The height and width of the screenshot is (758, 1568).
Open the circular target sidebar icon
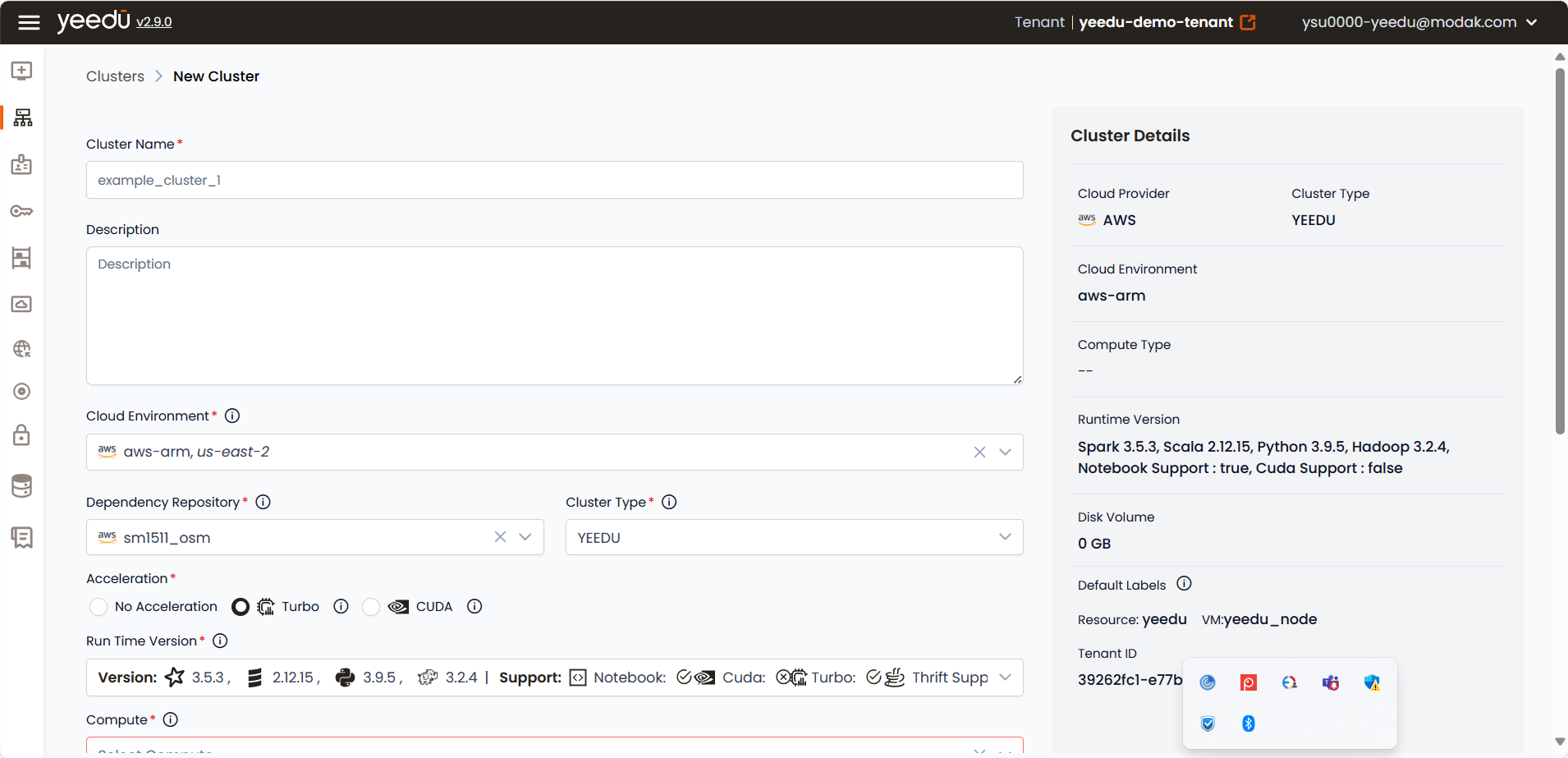click(22, 391)
